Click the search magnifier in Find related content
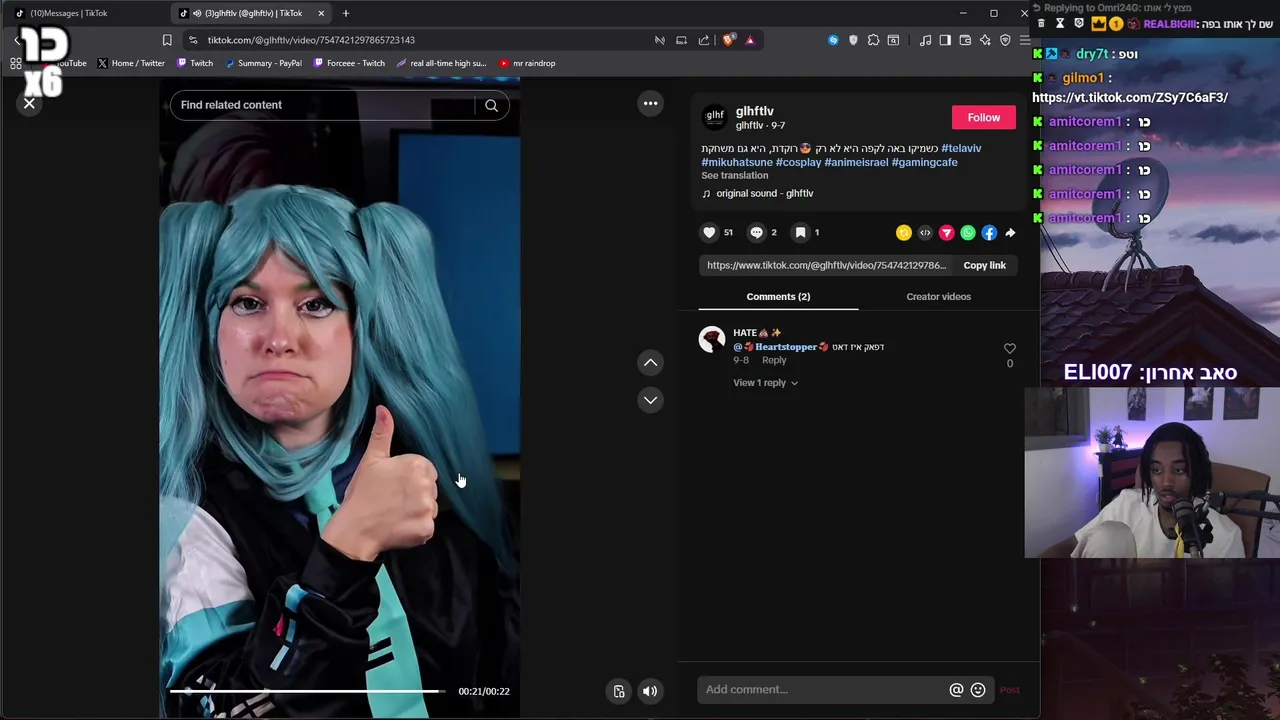 pos(491,105)
